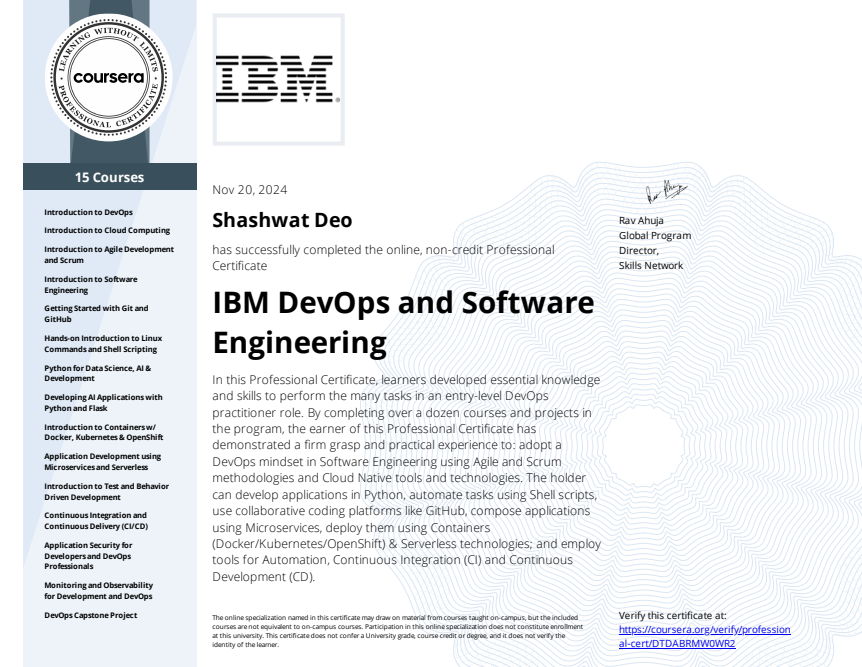
Task: Click 'Verify this certificate at:' label
Action: click(x=672, y=615)
